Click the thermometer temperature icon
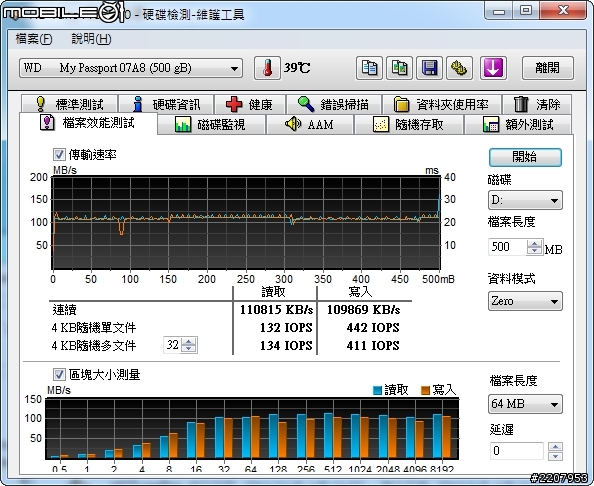 [267, 68]
